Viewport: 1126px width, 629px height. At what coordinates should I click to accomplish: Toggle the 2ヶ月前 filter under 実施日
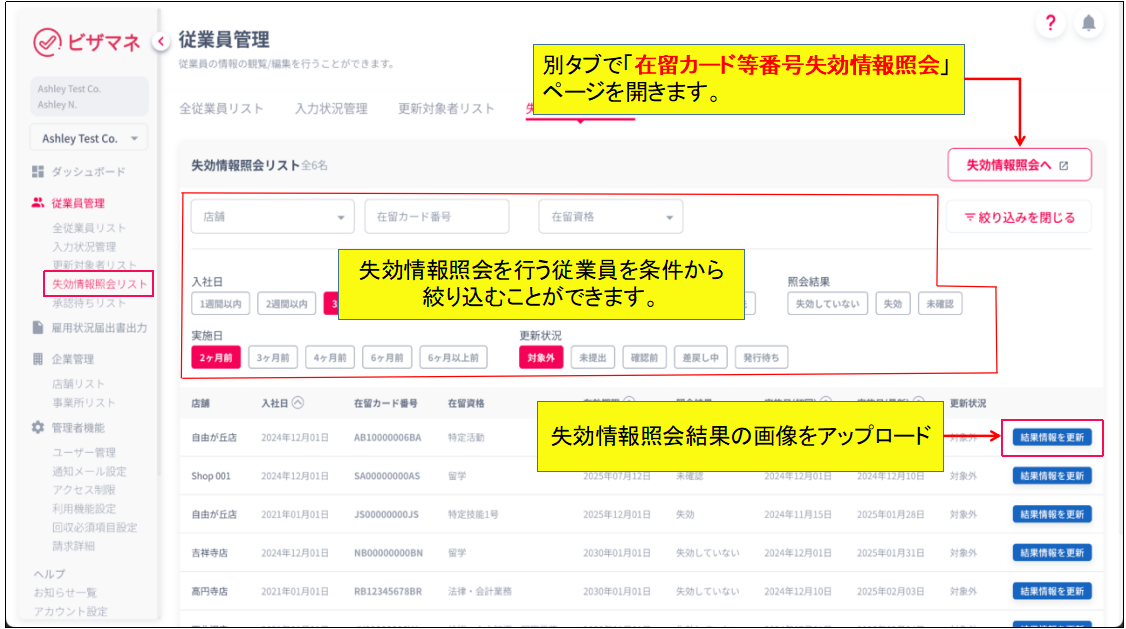click(216, 357)
